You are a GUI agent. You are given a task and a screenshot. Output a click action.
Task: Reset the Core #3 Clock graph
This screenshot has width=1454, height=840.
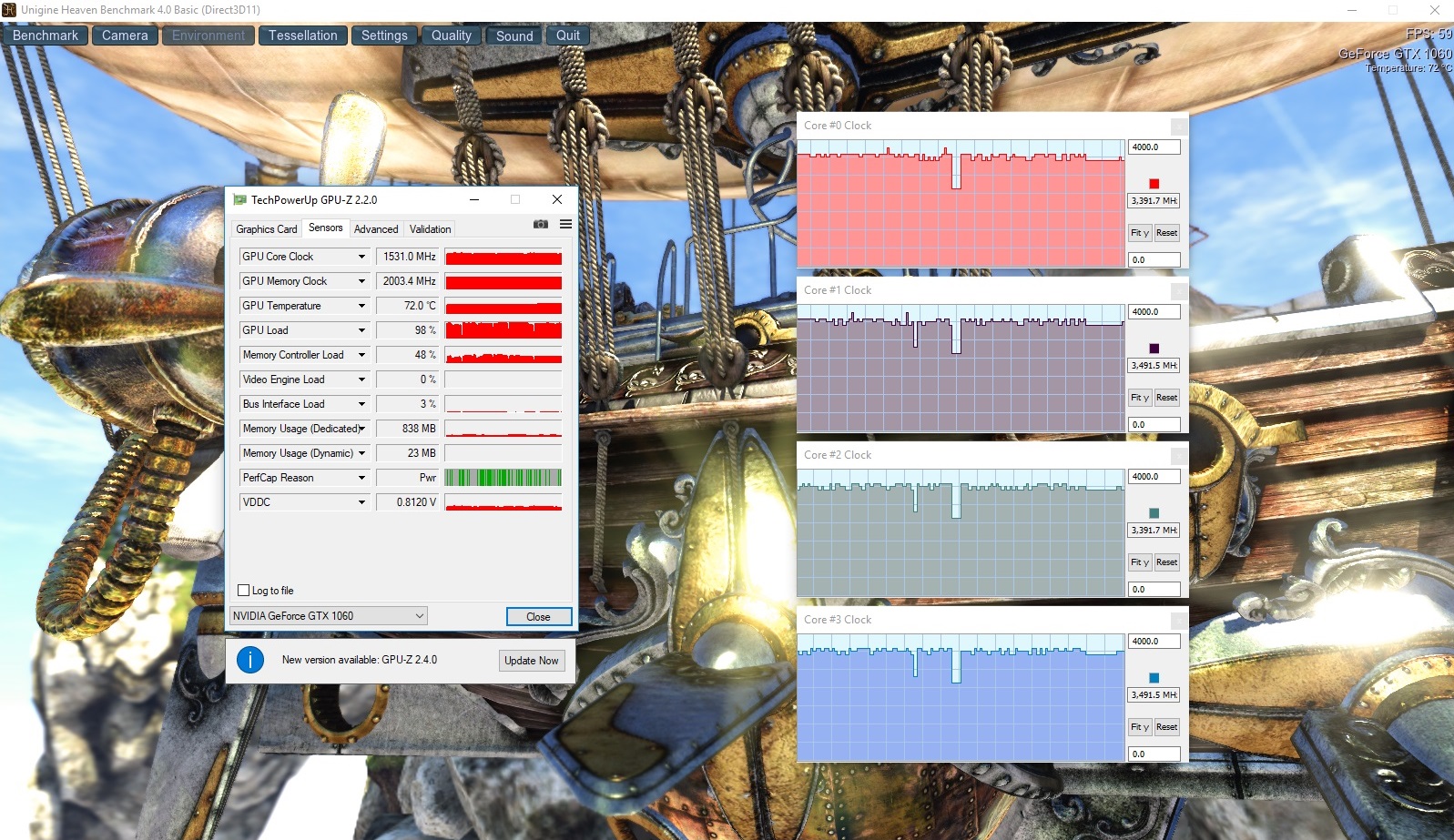[x=1166, y=727]
